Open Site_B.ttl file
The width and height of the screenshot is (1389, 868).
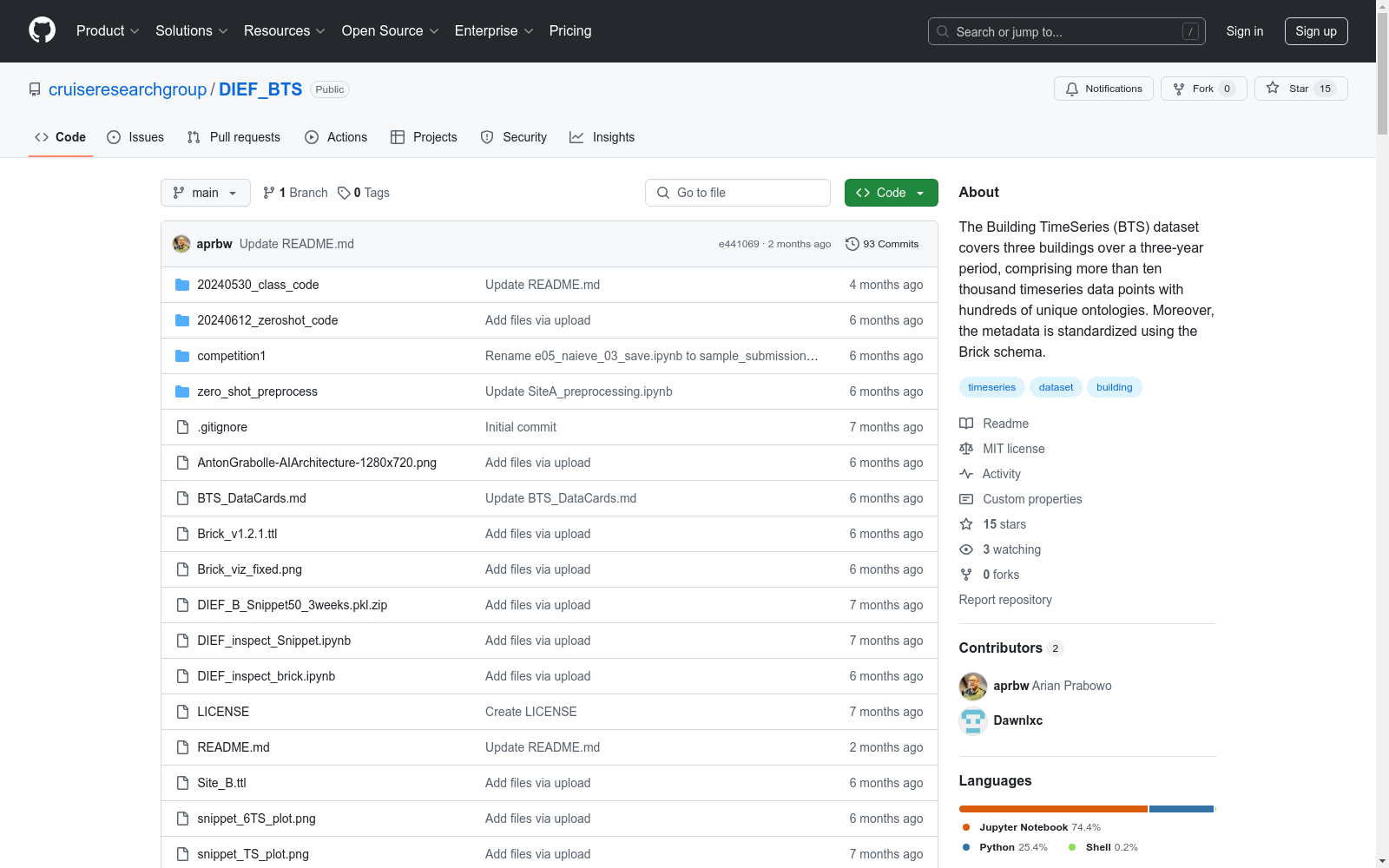pos(221,783)
